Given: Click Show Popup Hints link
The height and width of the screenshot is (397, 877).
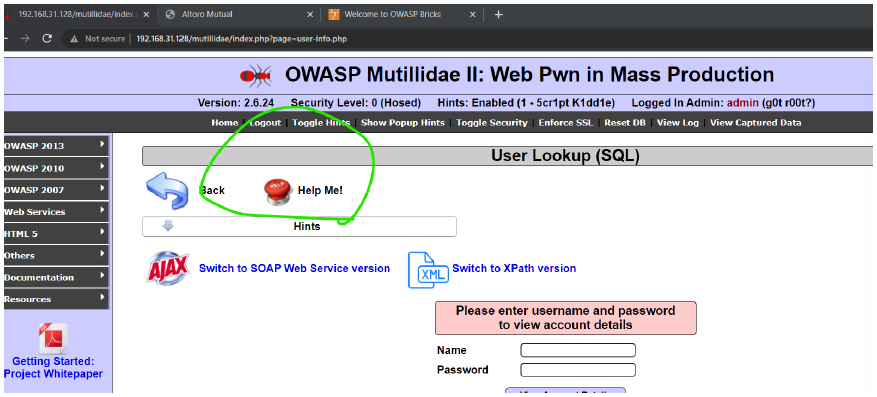Looking at the screenshot, I should tap(403, 123).
